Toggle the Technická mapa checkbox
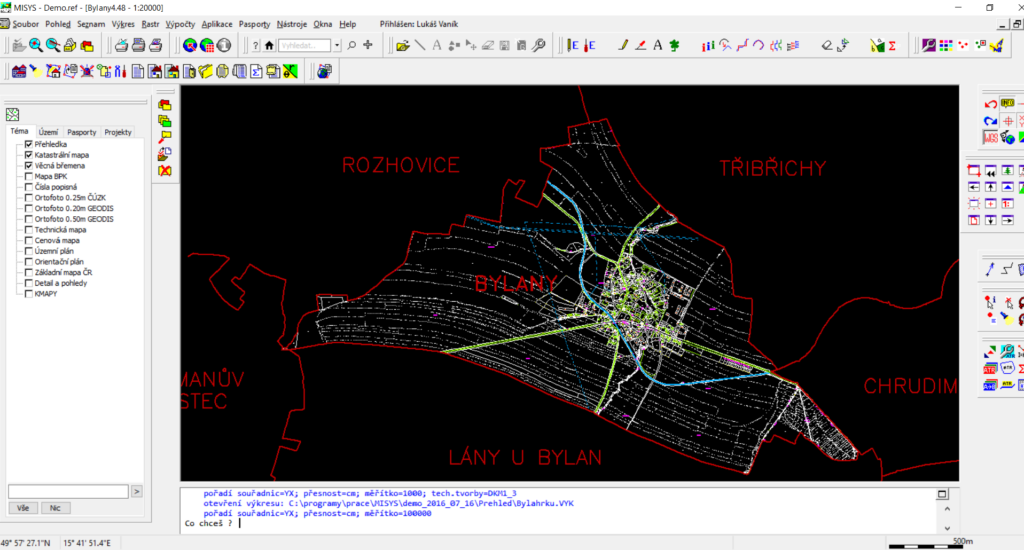 [29, 230]
